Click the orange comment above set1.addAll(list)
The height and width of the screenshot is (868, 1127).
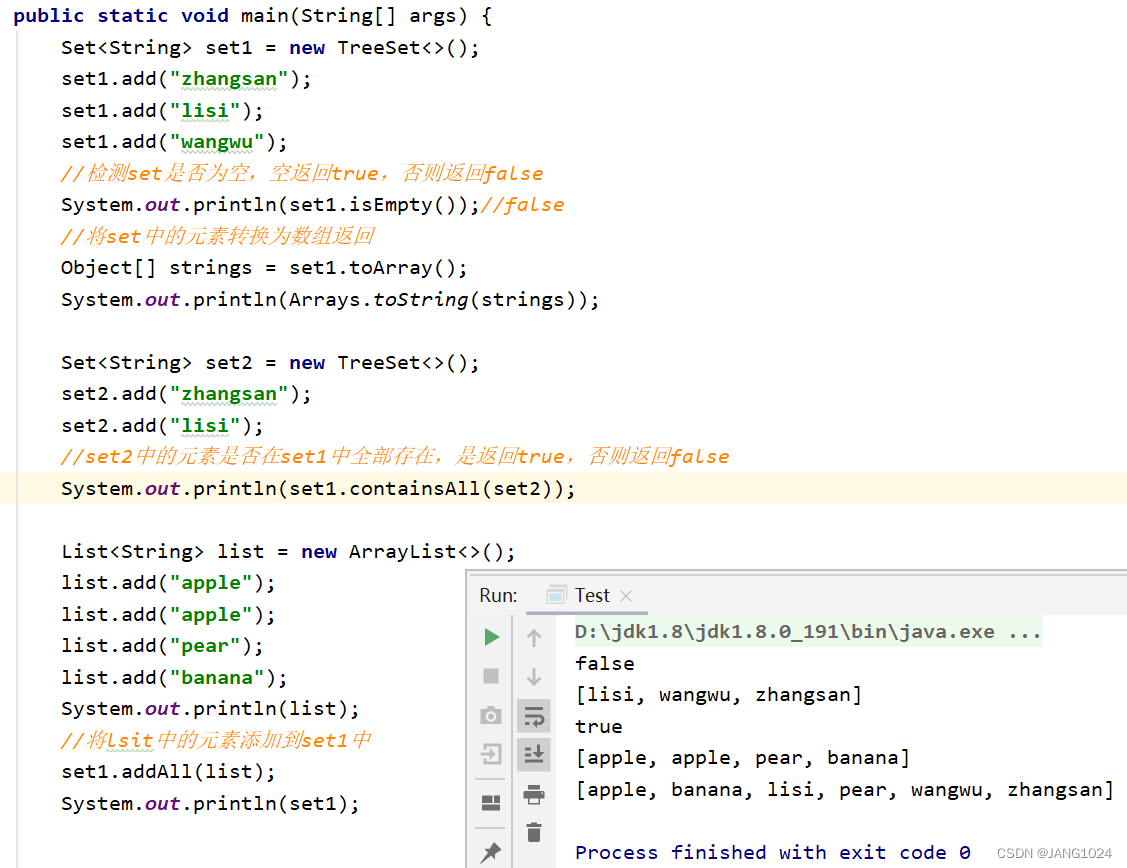pos(216,740)
